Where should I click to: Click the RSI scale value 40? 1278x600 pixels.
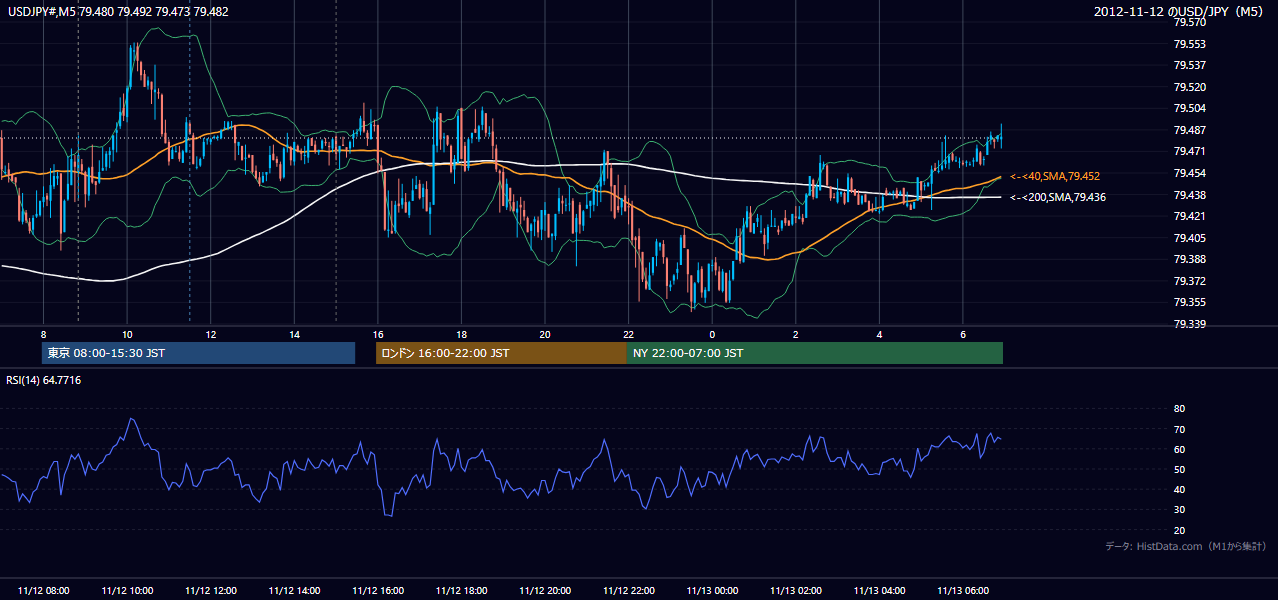tap(1179, 489)
